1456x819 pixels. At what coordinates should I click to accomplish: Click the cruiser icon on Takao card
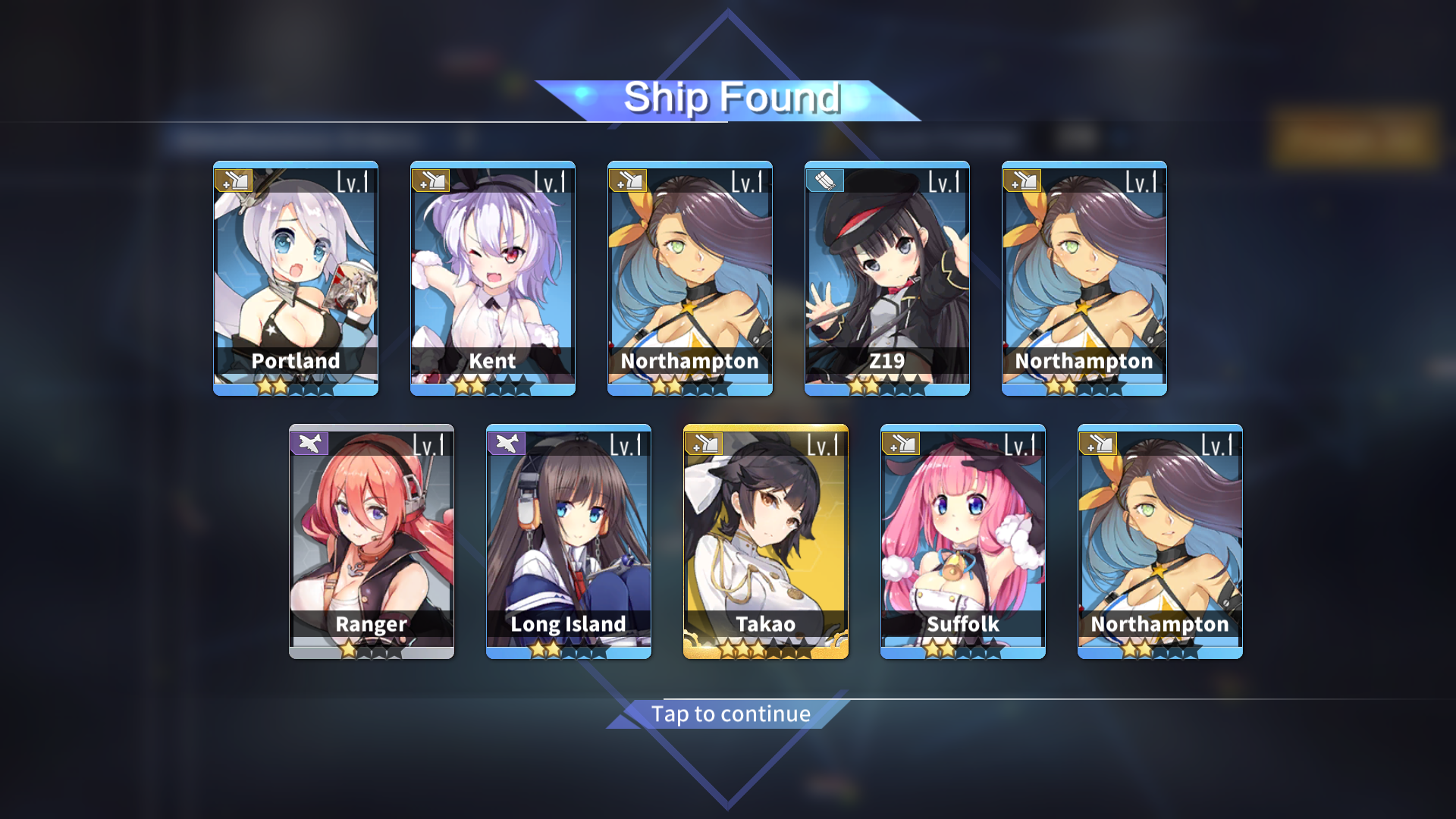point(704,444)
